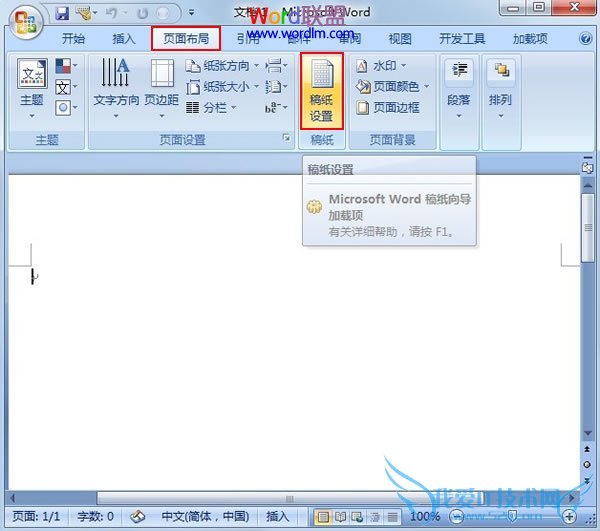Viewport: 600px width, 531px height.
Task: Click the Text Direction (文字方向) button
Action: [x=116, y=89]
